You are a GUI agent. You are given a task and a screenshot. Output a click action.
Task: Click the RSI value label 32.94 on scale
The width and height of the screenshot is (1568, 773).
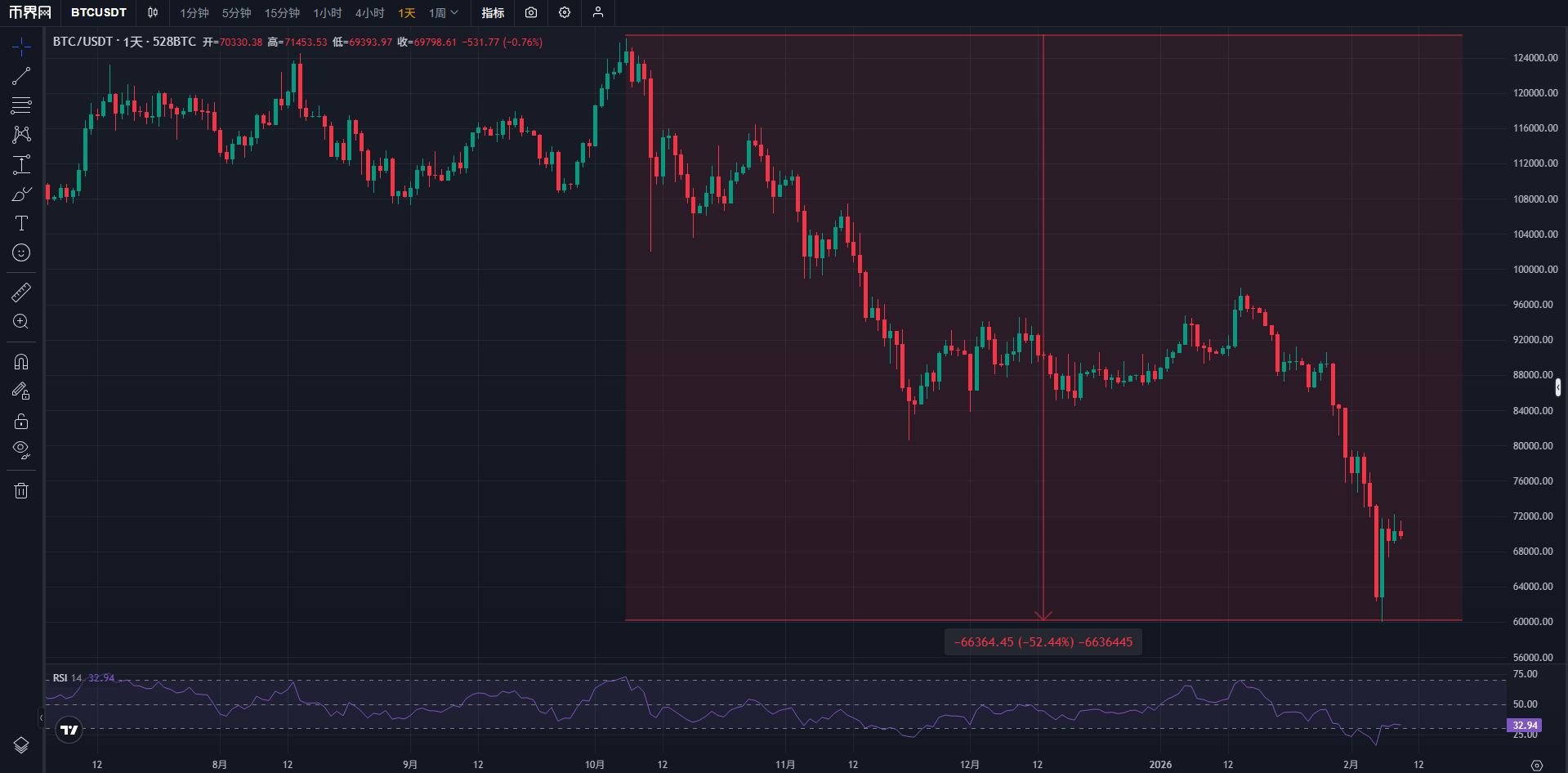pos(1525,726)
